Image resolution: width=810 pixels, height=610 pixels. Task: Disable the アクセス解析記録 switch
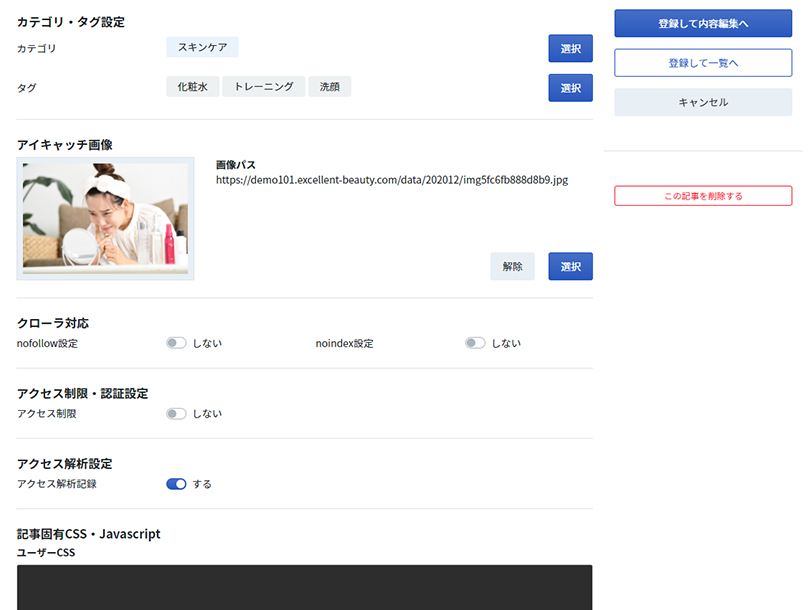point(176,484)
